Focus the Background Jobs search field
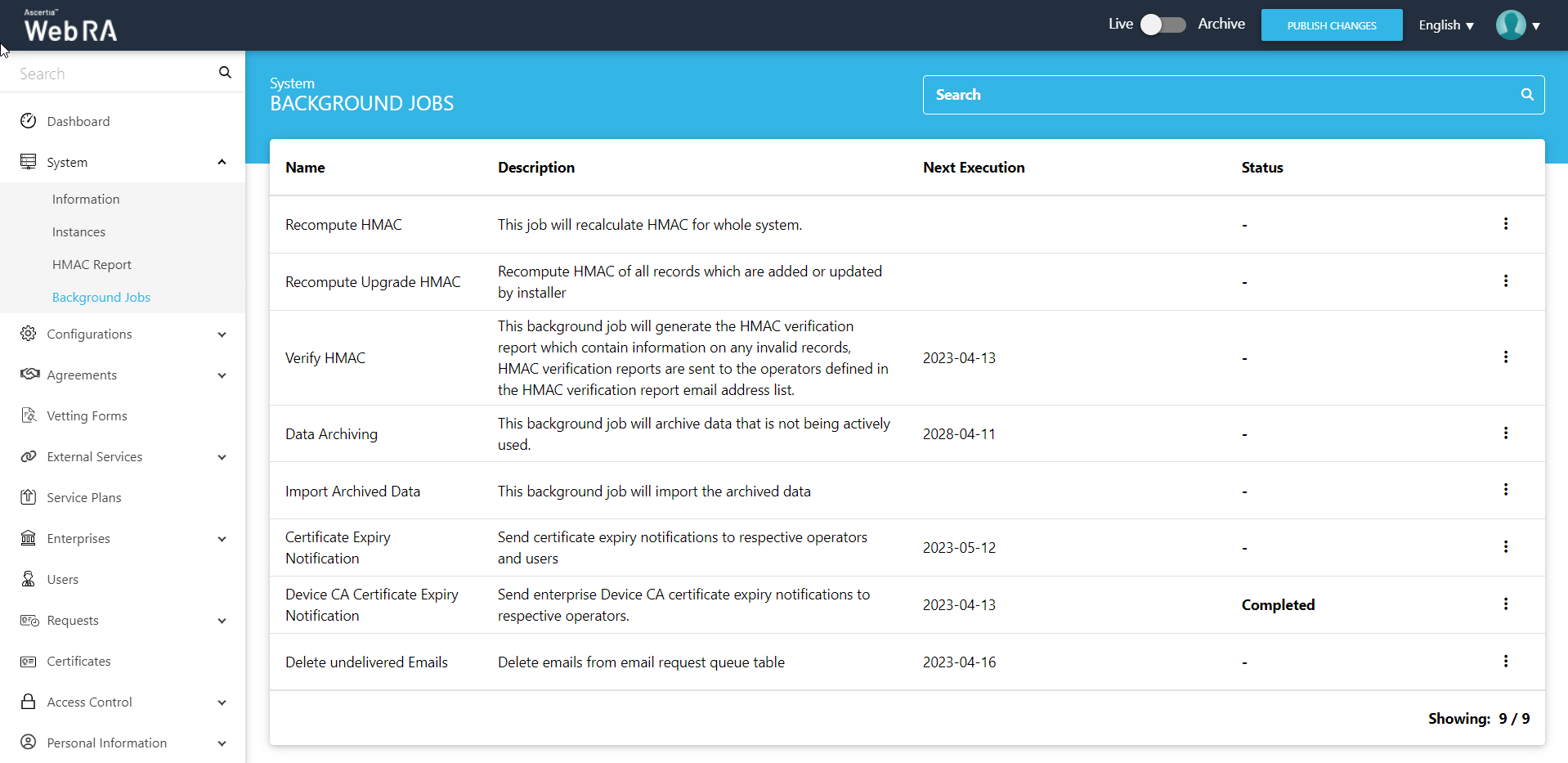 coord(1218,95)
